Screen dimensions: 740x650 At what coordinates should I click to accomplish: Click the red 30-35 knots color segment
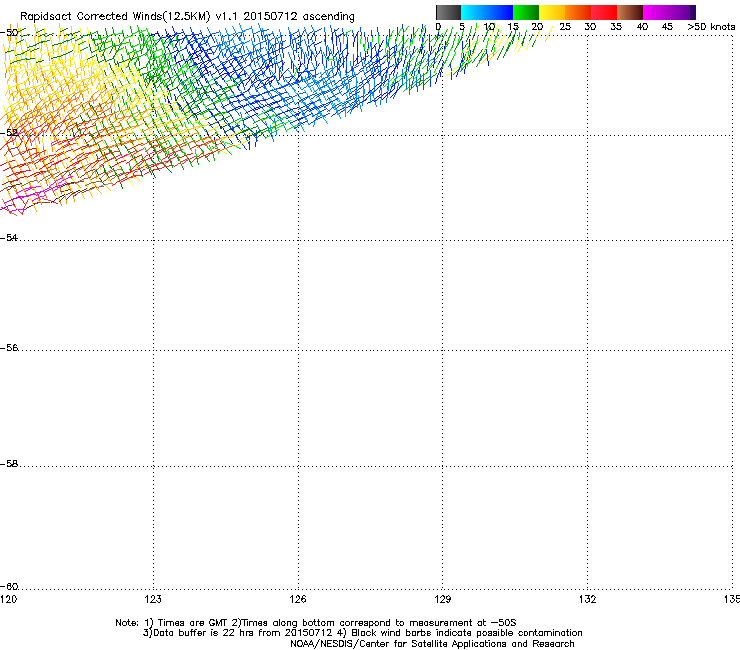click(604, 12)
